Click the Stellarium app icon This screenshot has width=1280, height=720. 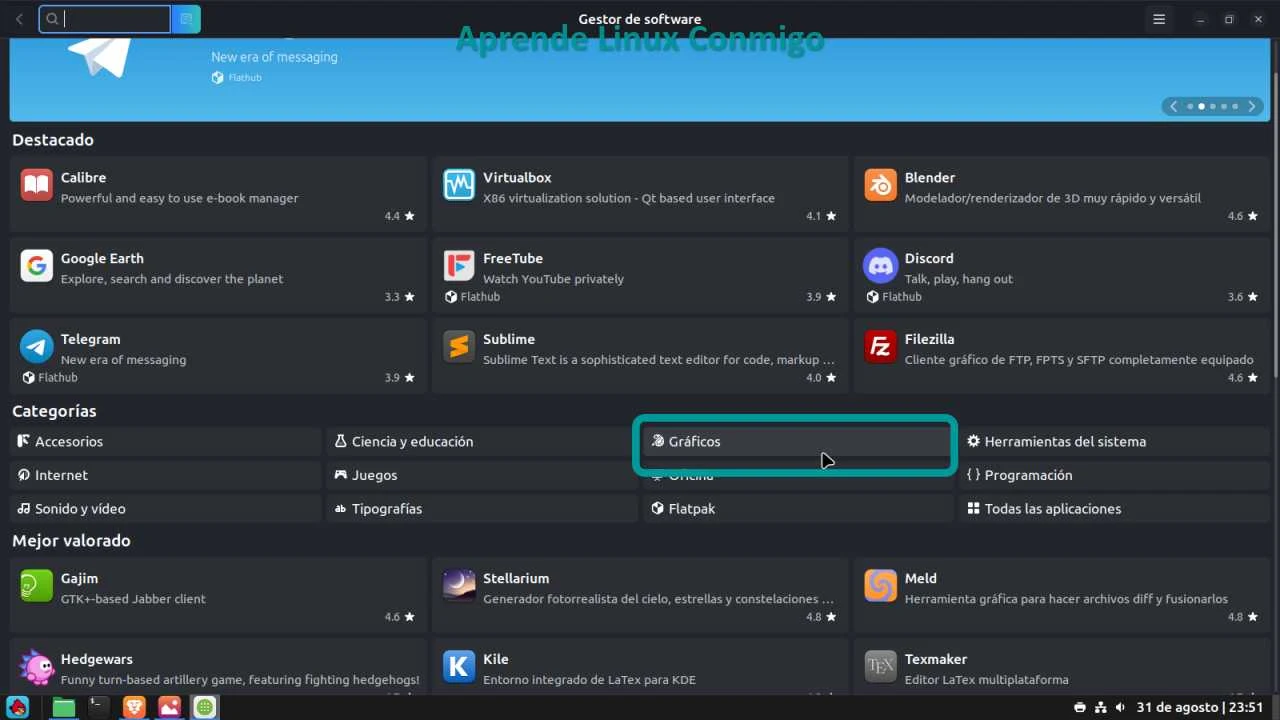pyautogui.click(x=459, y=586)
